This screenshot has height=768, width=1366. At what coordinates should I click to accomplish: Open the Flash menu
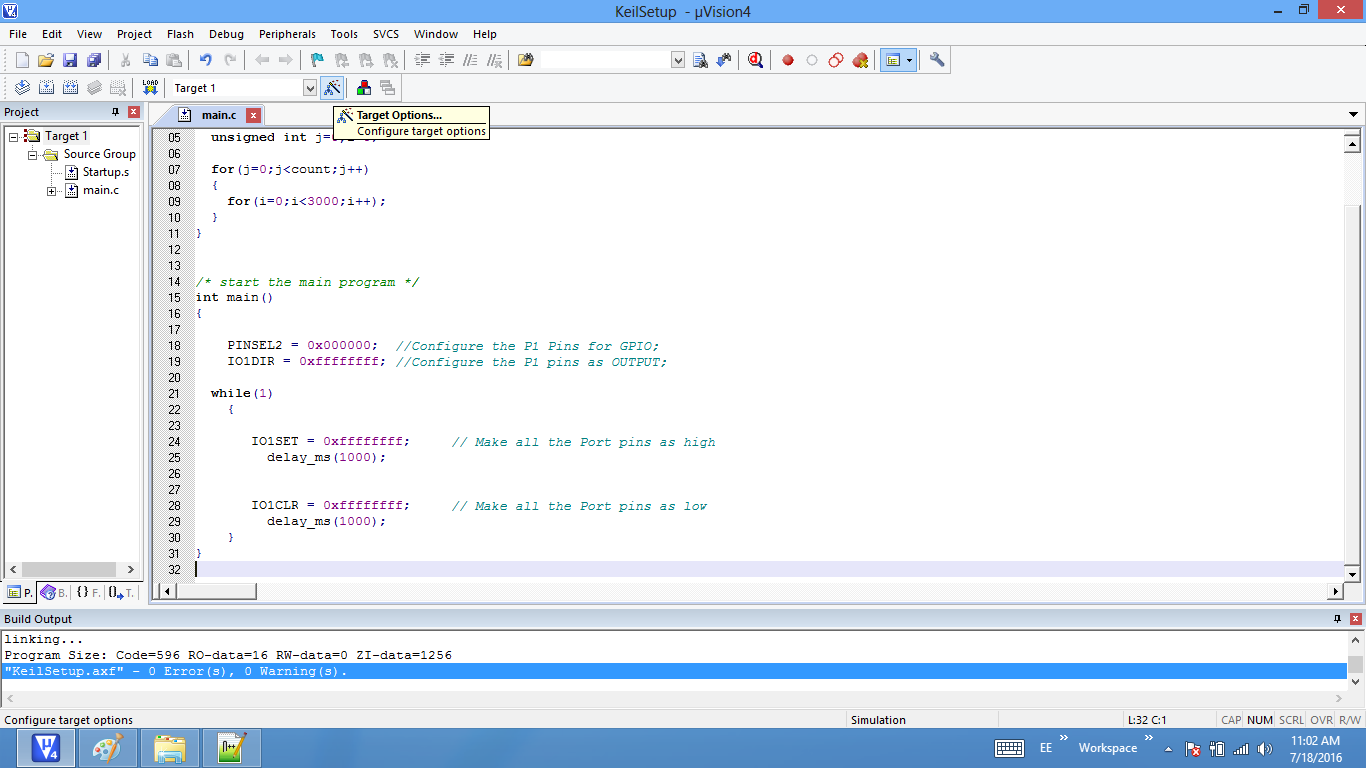point(180,34)
